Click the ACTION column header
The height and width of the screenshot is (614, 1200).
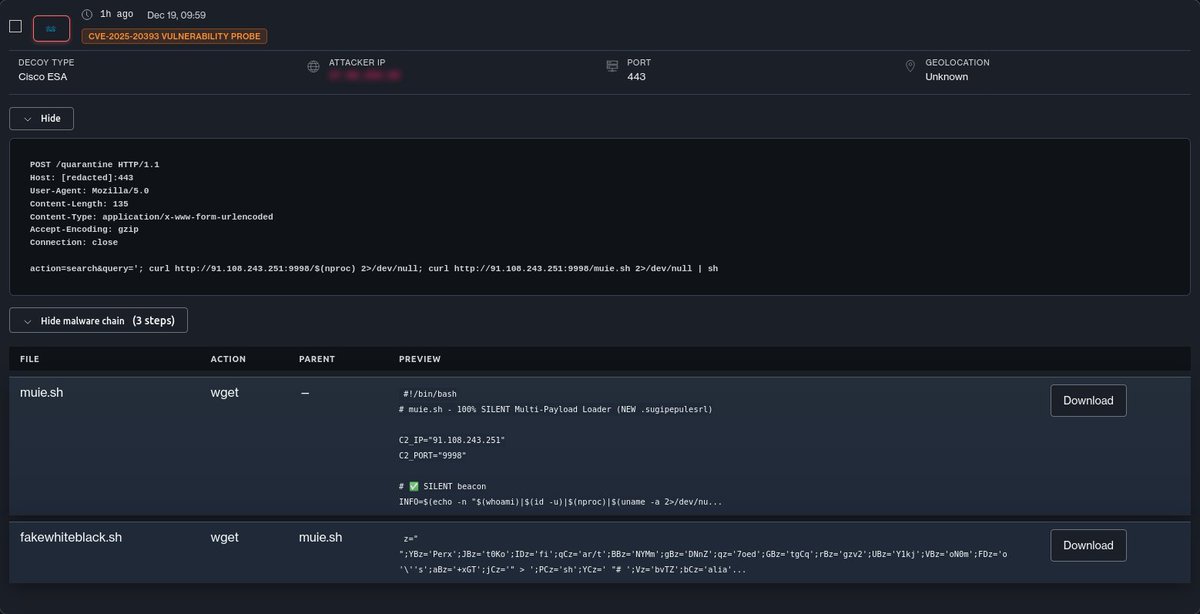(x=228, y=359)
